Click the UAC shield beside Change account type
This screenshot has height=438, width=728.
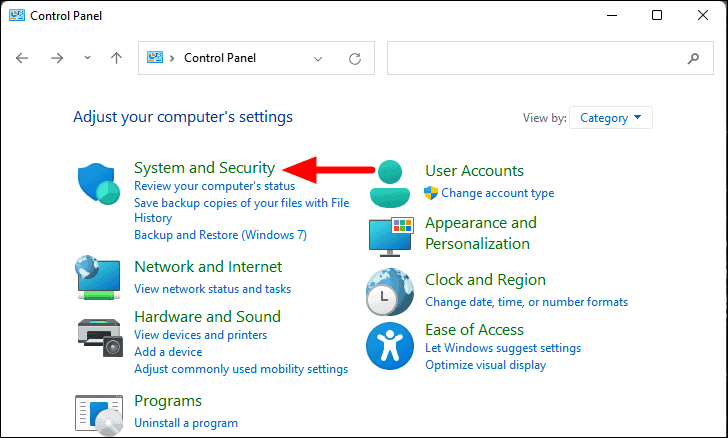pos(431,193)
